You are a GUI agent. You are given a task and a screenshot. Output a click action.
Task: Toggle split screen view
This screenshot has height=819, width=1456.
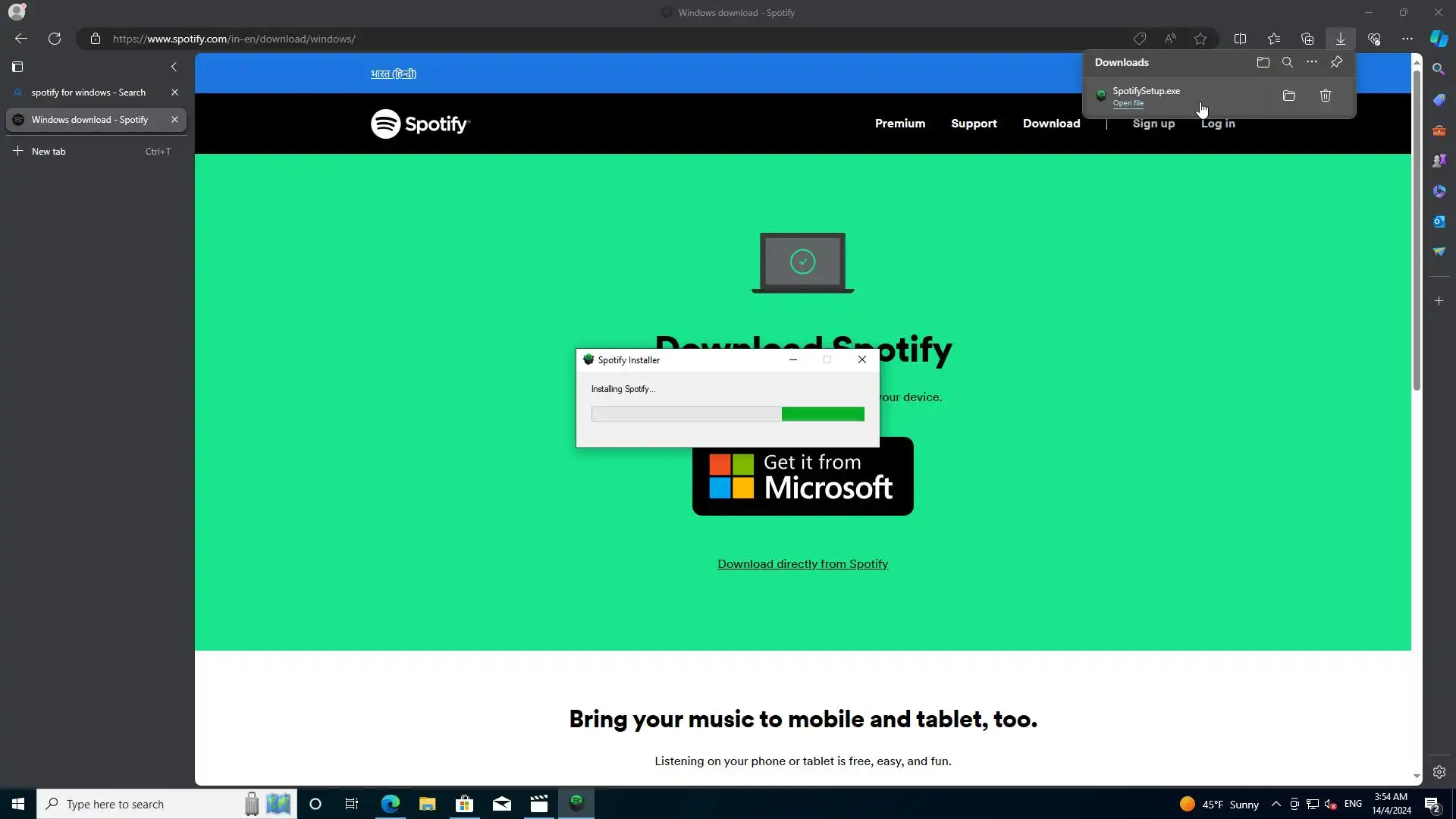1240,39
